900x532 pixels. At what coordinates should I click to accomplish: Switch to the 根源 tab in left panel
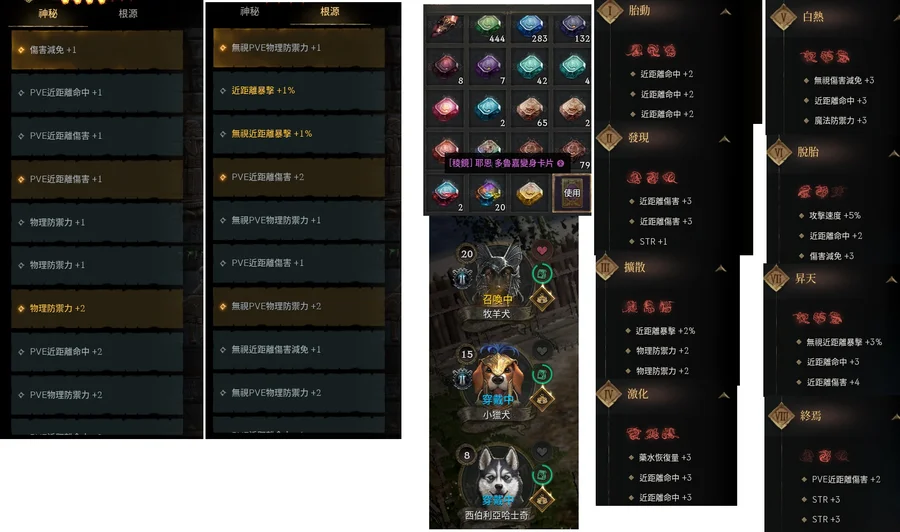(x=128, y=13)
